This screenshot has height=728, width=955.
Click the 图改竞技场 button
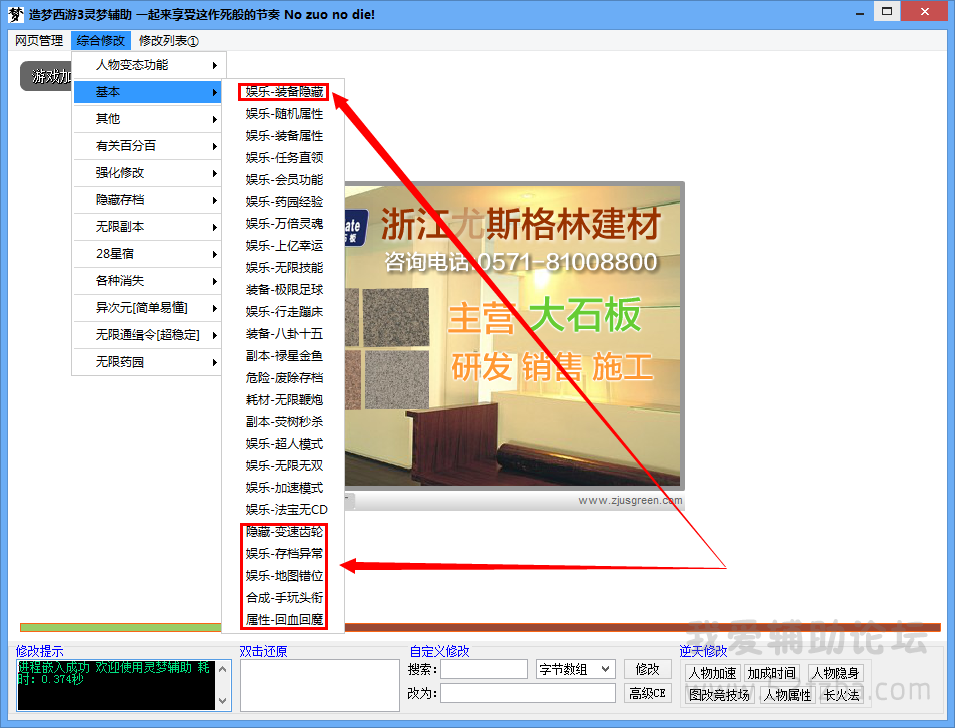[x=719, y=695]
